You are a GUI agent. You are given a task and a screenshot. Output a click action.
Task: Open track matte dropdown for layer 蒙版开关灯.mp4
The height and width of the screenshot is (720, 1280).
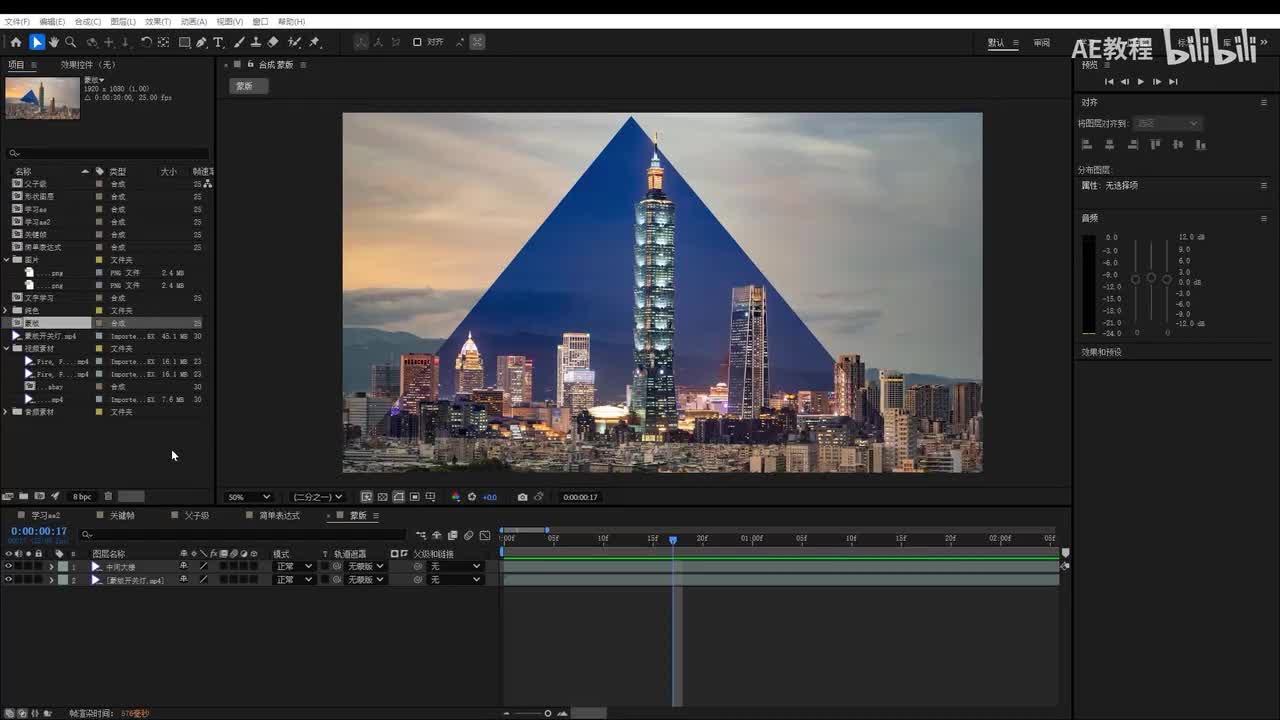point(365,580)
